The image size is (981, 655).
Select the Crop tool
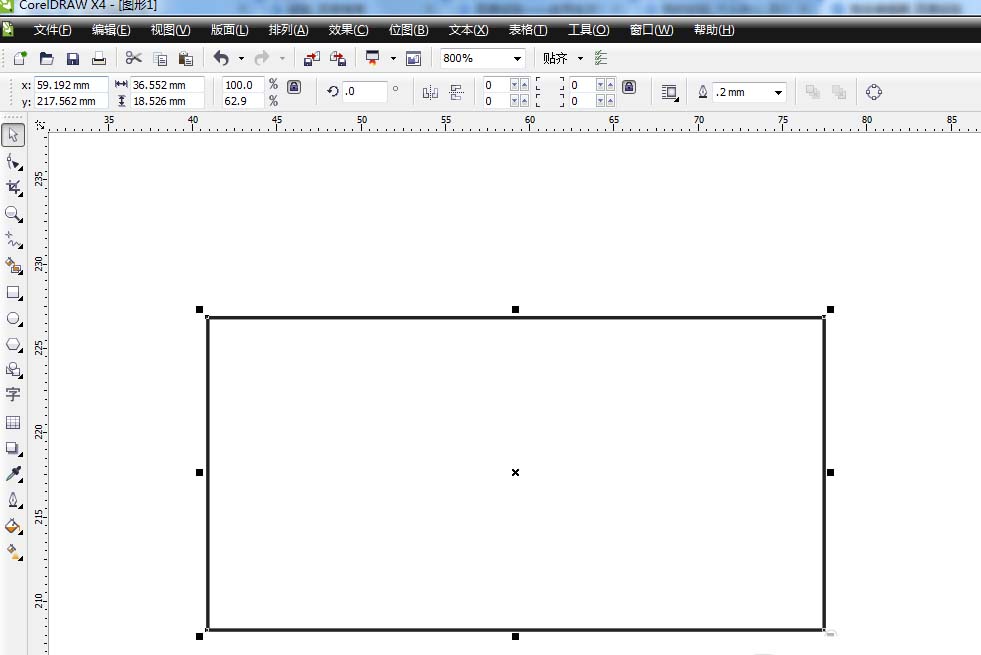[13, 188]
